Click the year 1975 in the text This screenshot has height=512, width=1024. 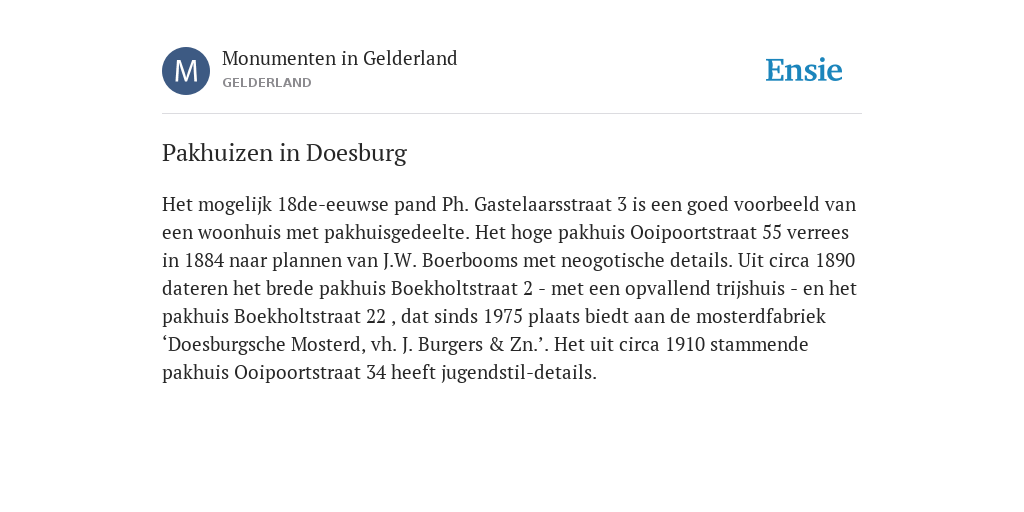pyautogui.click(x=503, y=317)
